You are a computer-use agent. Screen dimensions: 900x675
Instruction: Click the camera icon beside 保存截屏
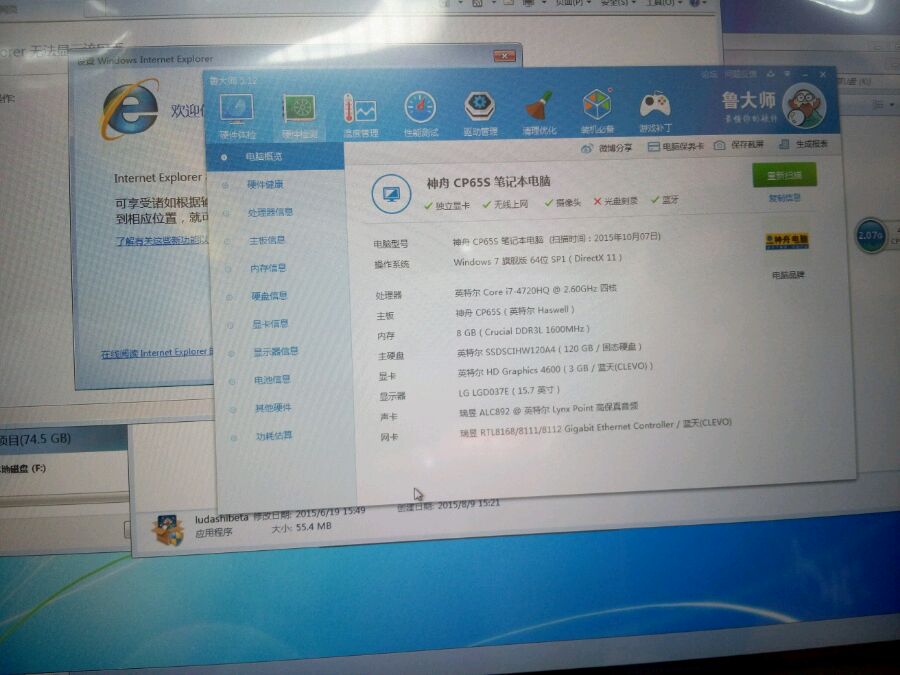point(719,146)
